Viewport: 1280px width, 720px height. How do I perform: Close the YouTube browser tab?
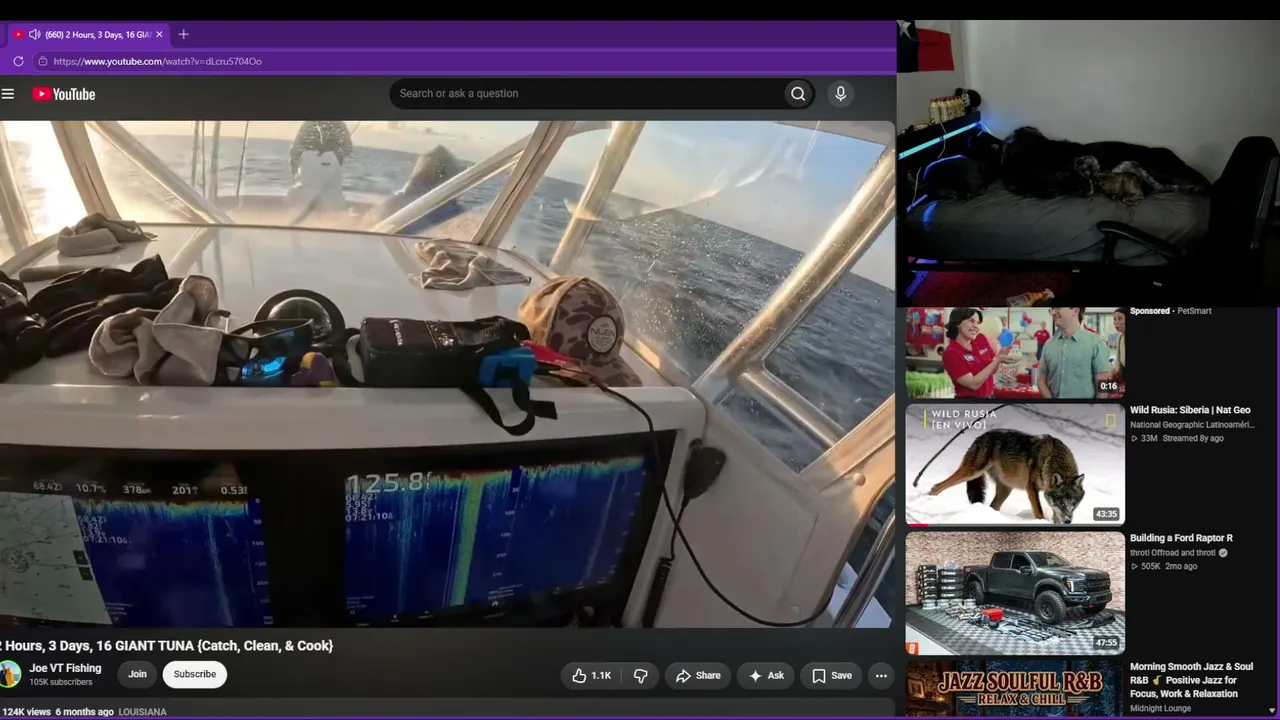(x=159, y=34)
